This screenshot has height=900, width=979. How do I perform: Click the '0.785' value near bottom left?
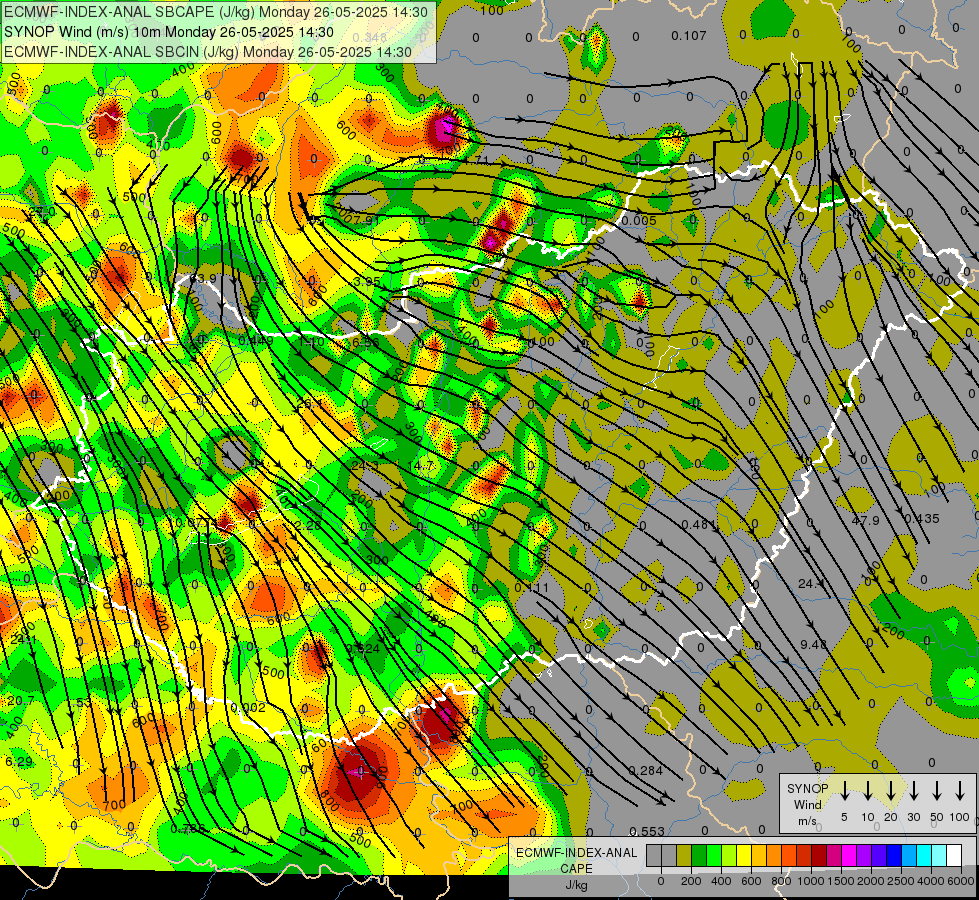click(188, 829)
